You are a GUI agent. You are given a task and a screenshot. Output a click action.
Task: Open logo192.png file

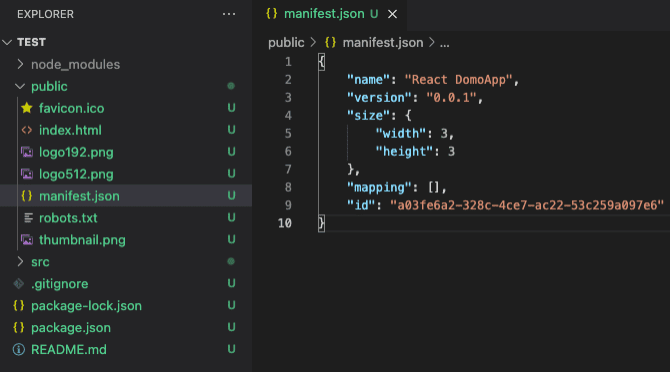click(76, 152)
